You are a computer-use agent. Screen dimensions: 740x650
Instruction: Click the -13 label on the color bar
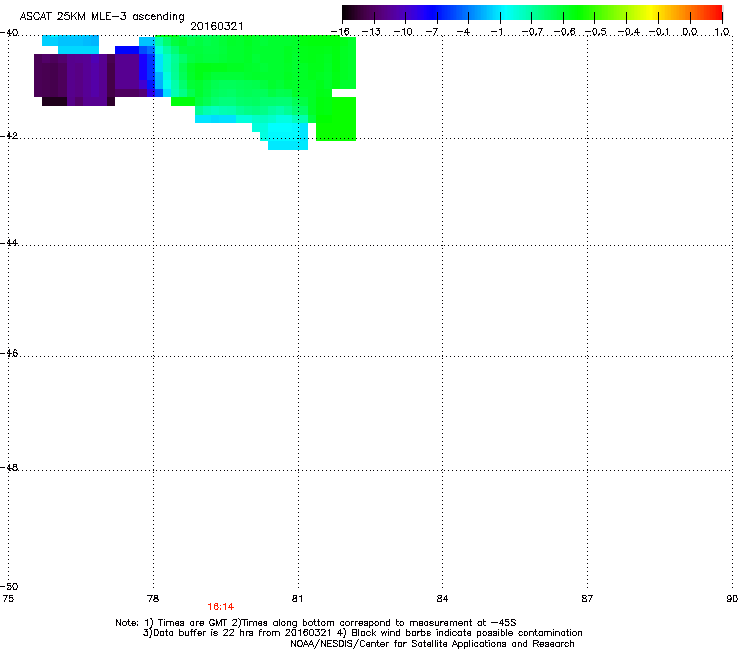371,32
